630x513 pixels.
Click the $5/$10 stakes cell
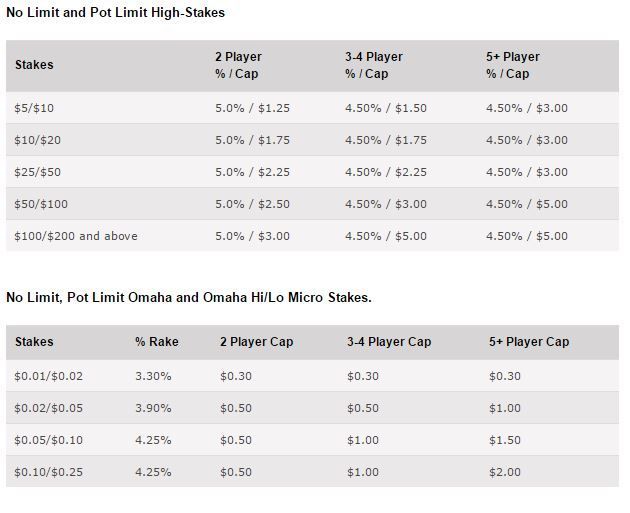pos(34,108)
